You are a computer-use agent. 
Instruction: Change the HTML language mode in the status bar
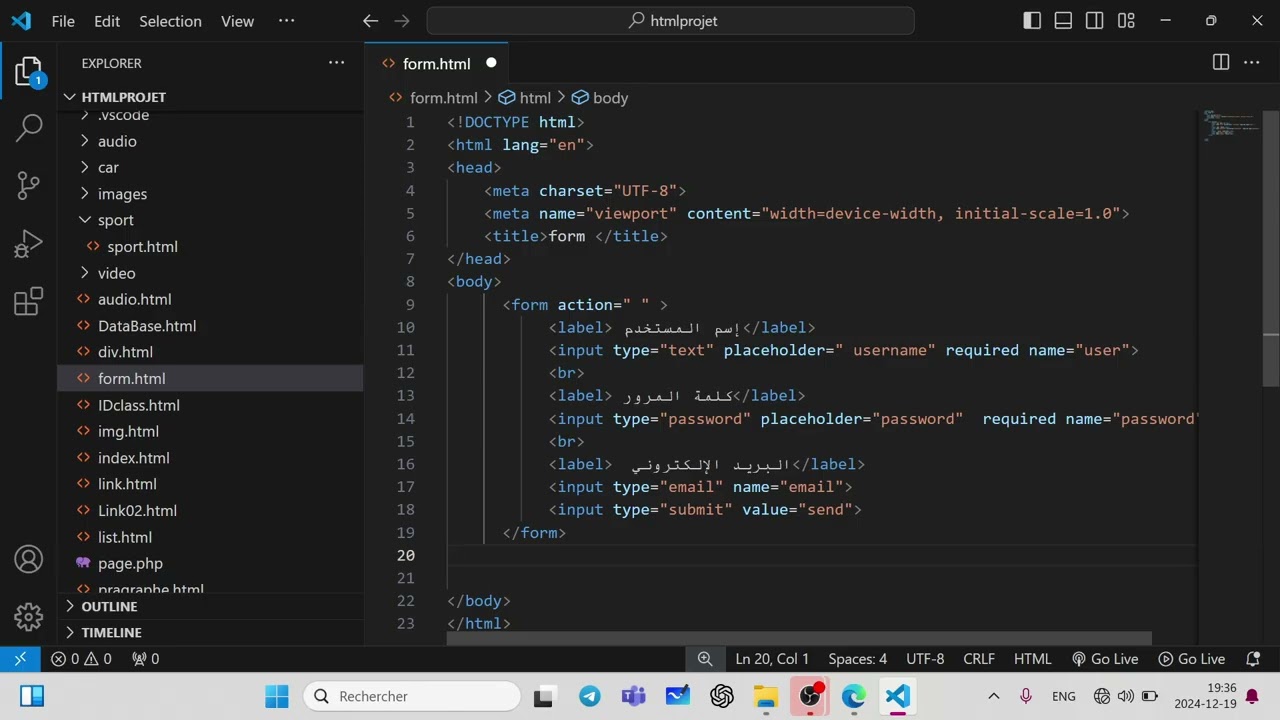coord(1032,659)
